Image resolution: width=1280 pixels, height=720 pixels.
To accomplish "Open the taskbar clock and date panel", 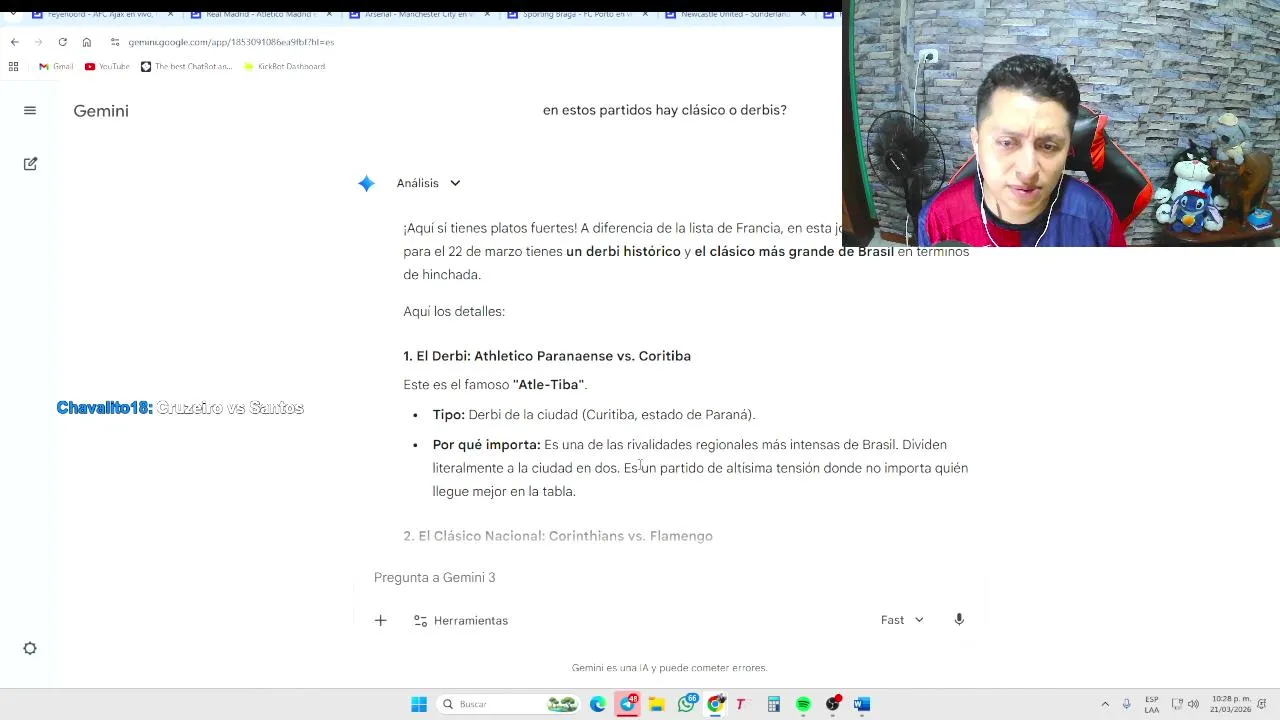I will point(1231,704).
